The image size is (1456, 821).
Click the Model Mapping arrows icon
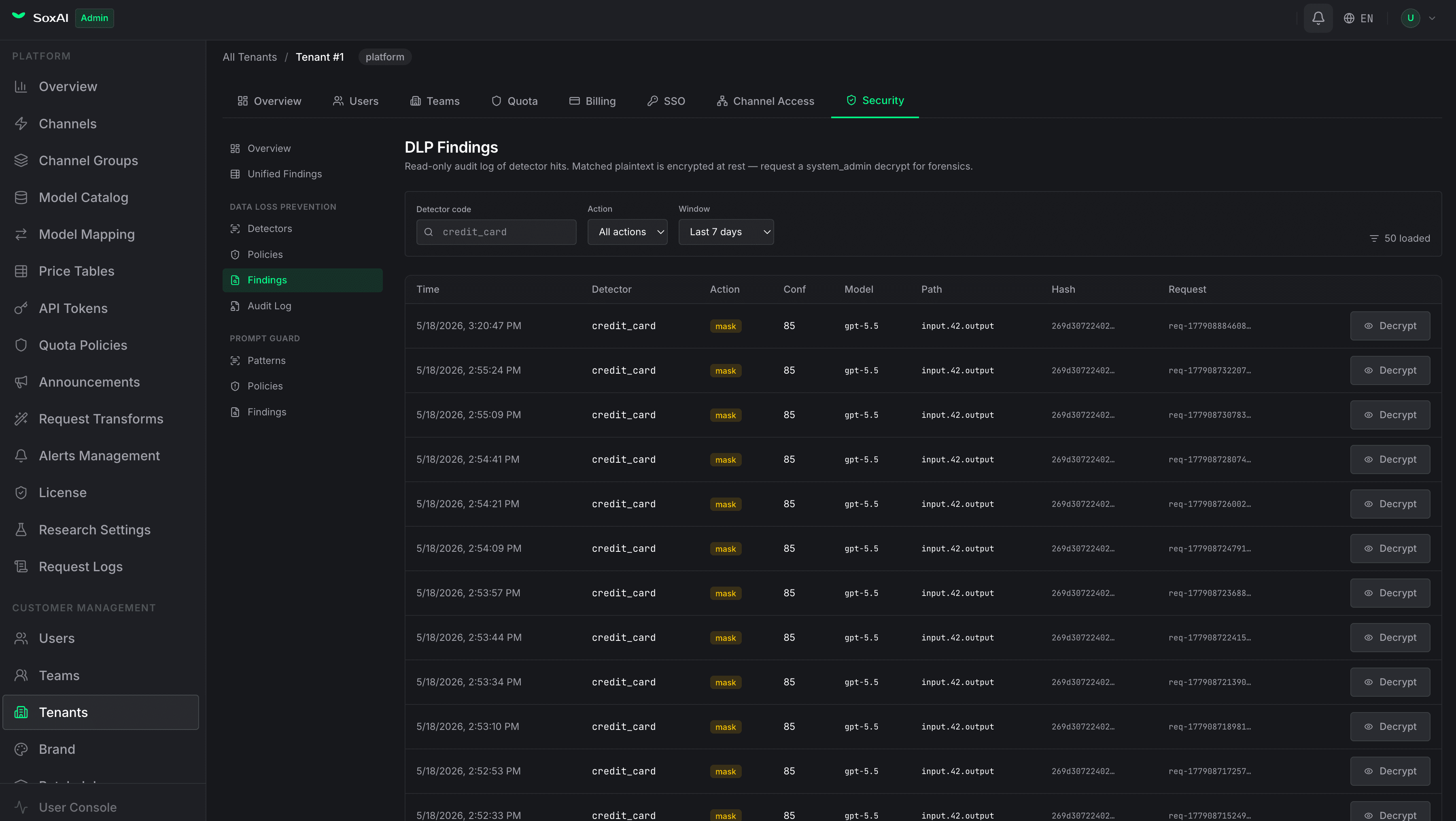point(21,234)
